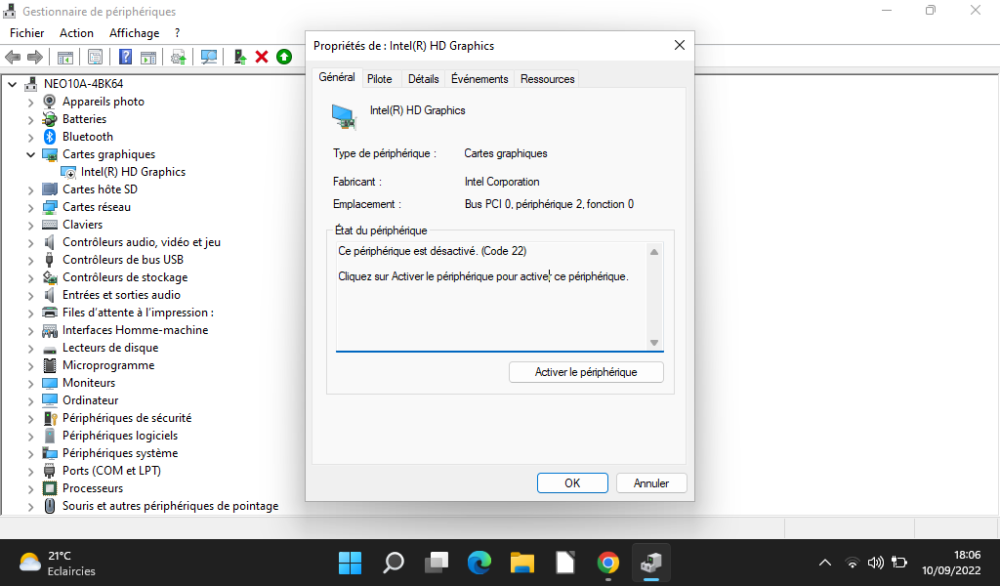Image resolution: width=1000 pixels, height=586 pixels.
Task: Collapse the NEO10A-4BK64 root node
Action: [x=12, y=84]
